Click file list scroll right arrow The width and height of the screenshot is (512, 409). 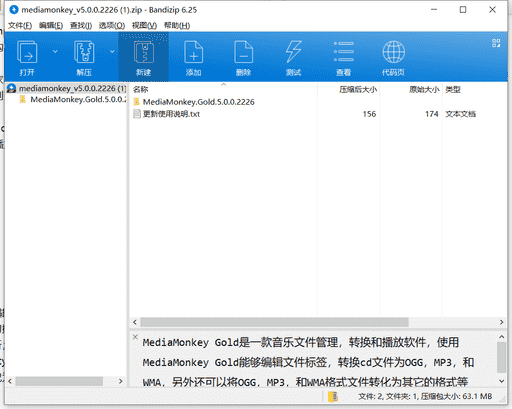coord(501,322)
